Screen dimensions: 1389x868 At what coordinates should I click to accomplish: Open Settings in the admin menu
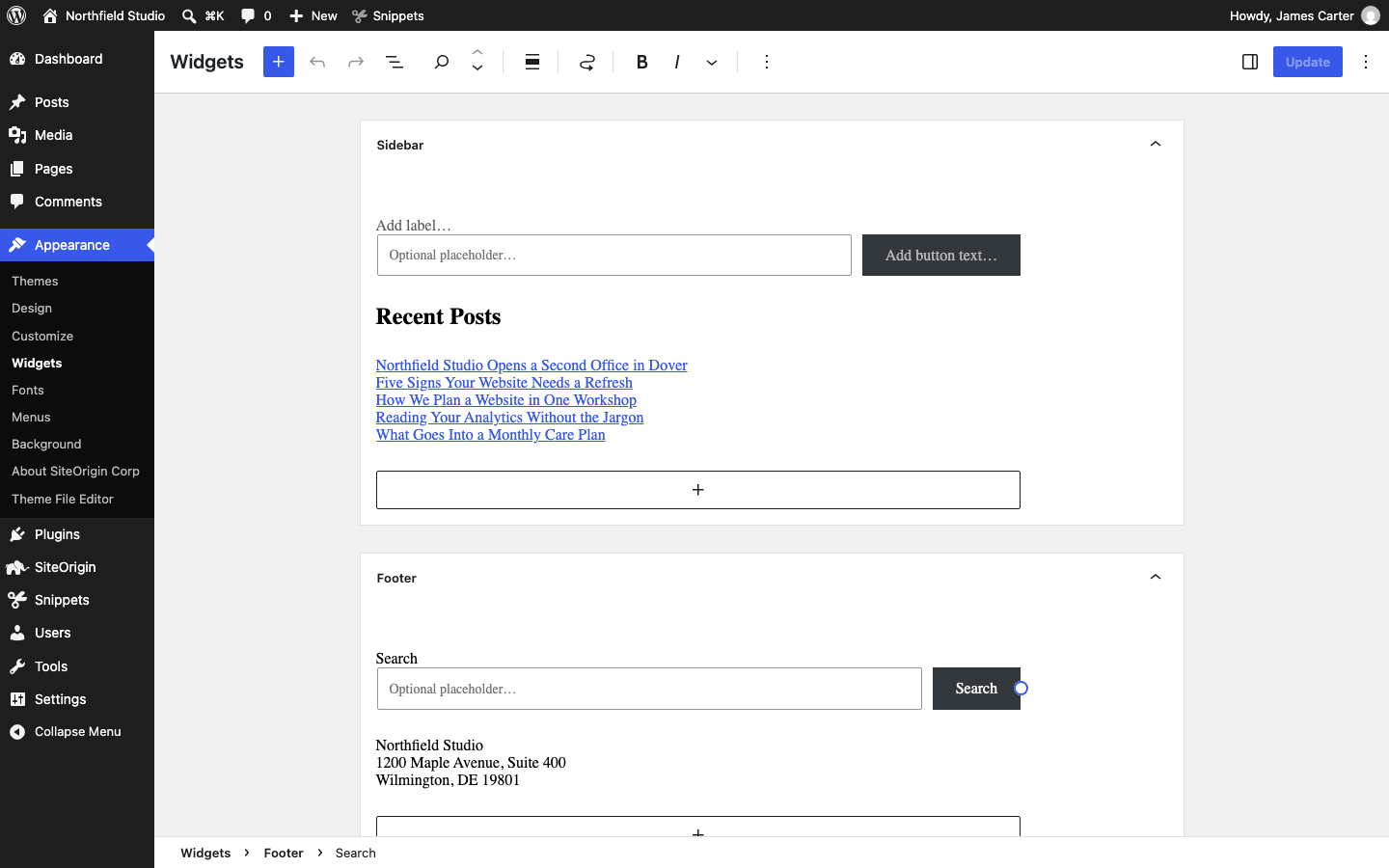pos(77,699)
